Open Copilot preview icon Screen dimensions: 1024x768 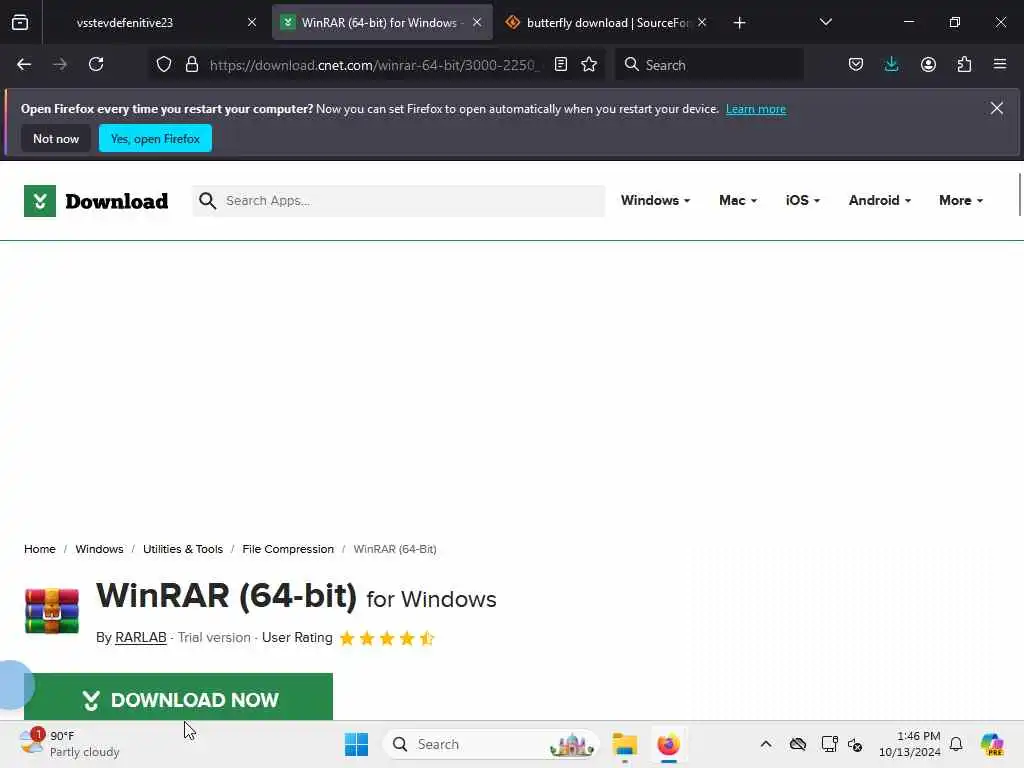click(992, 744)
